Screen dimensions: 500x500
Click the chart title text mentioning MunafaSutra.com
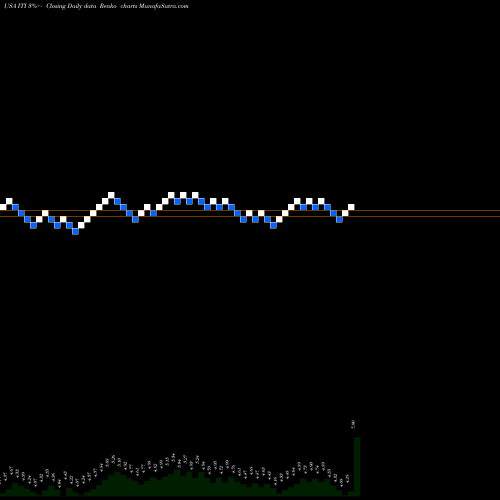click(x=96, y=6)
